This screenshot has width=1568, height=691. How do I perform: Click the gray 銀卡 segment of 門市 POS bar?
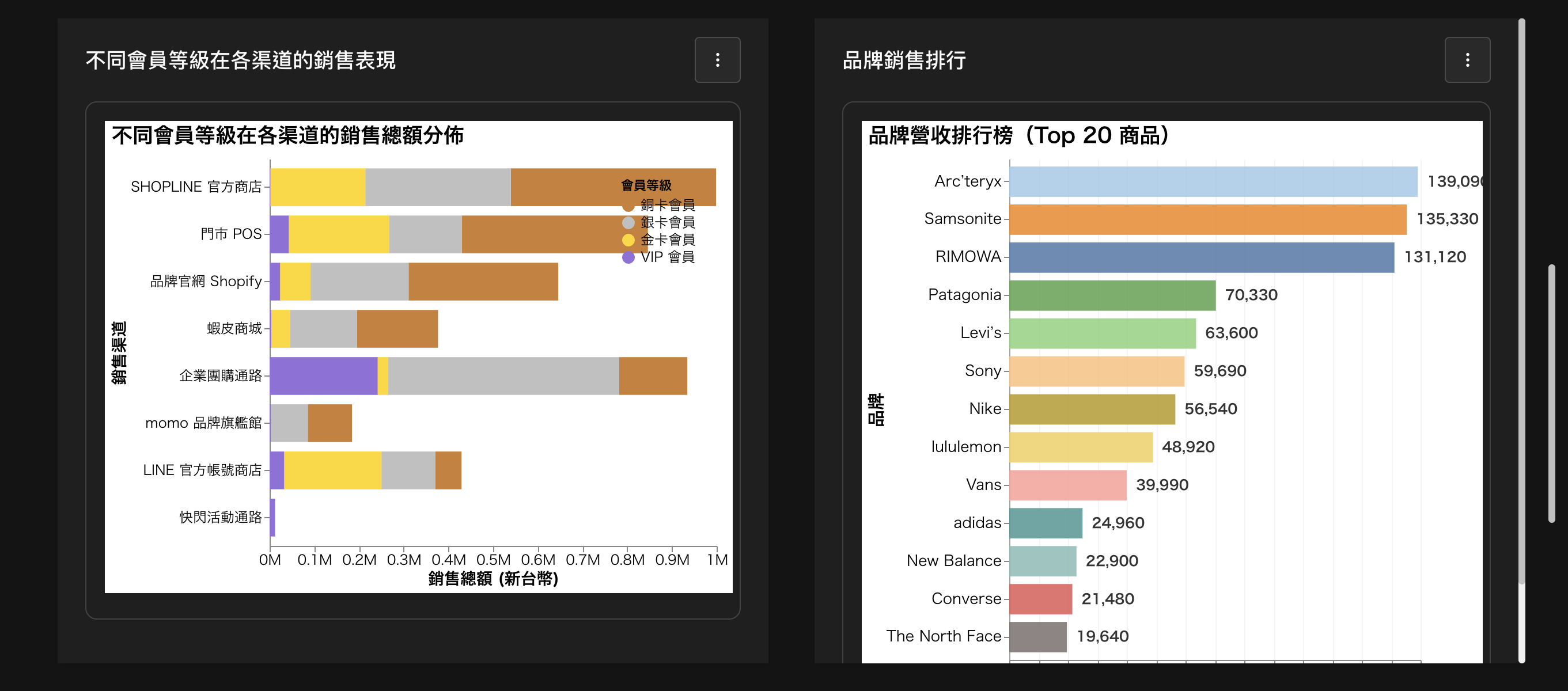coord(426,234)
